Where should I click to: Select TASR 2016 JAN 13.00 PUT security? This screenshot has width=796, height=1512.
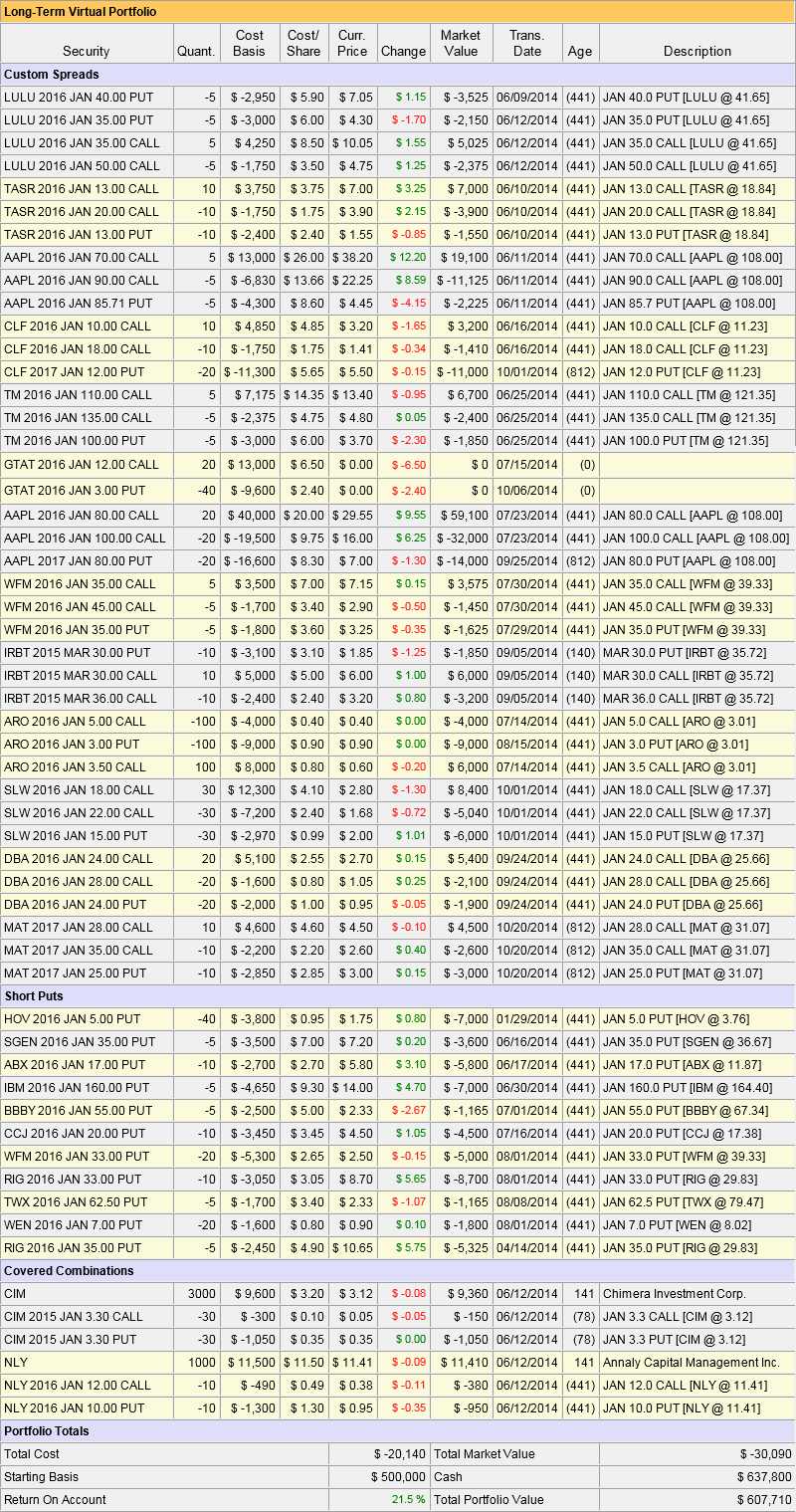(79, 235)
